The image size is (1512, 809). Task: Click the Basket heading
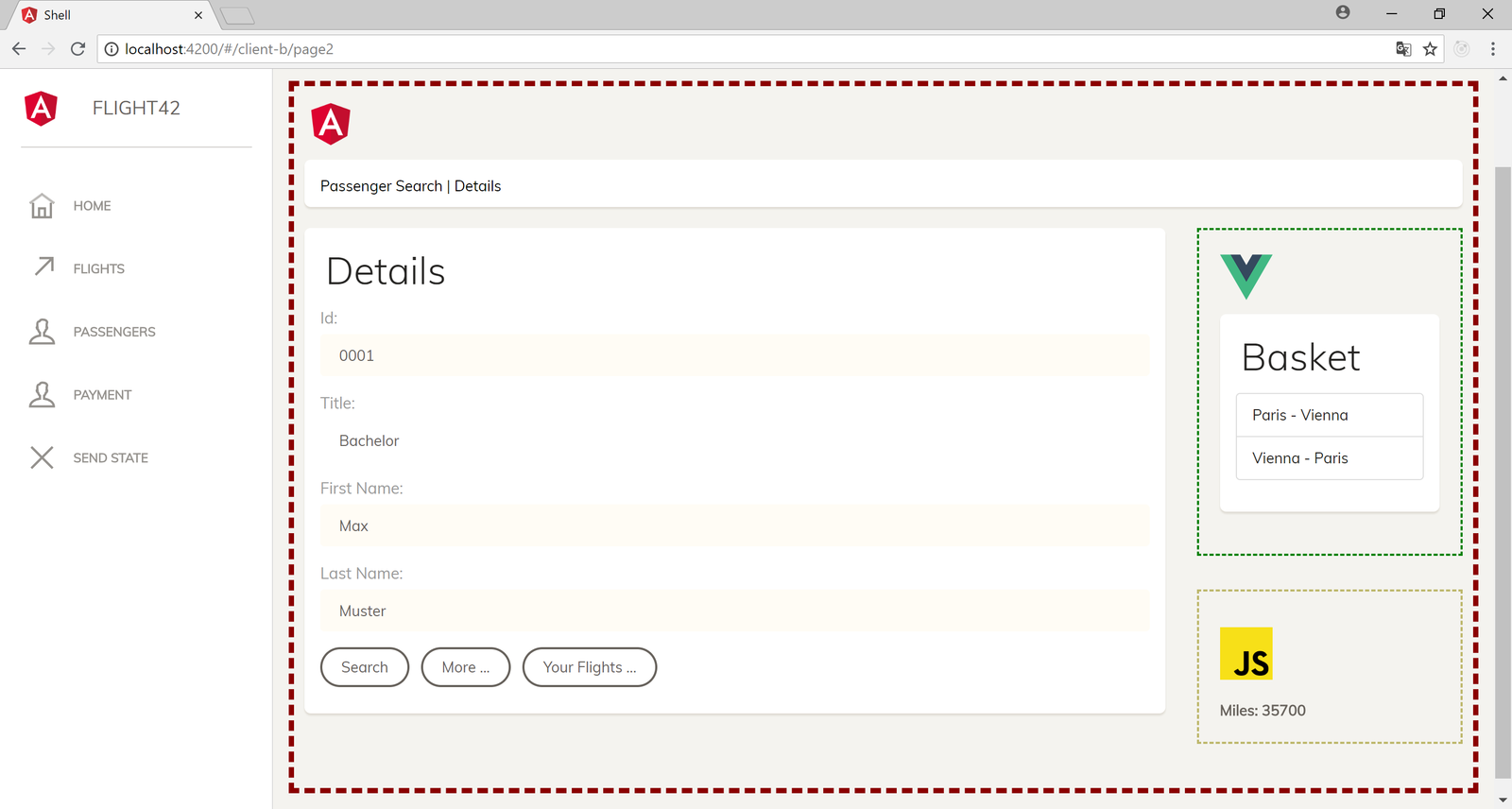tap(1301, 358)
